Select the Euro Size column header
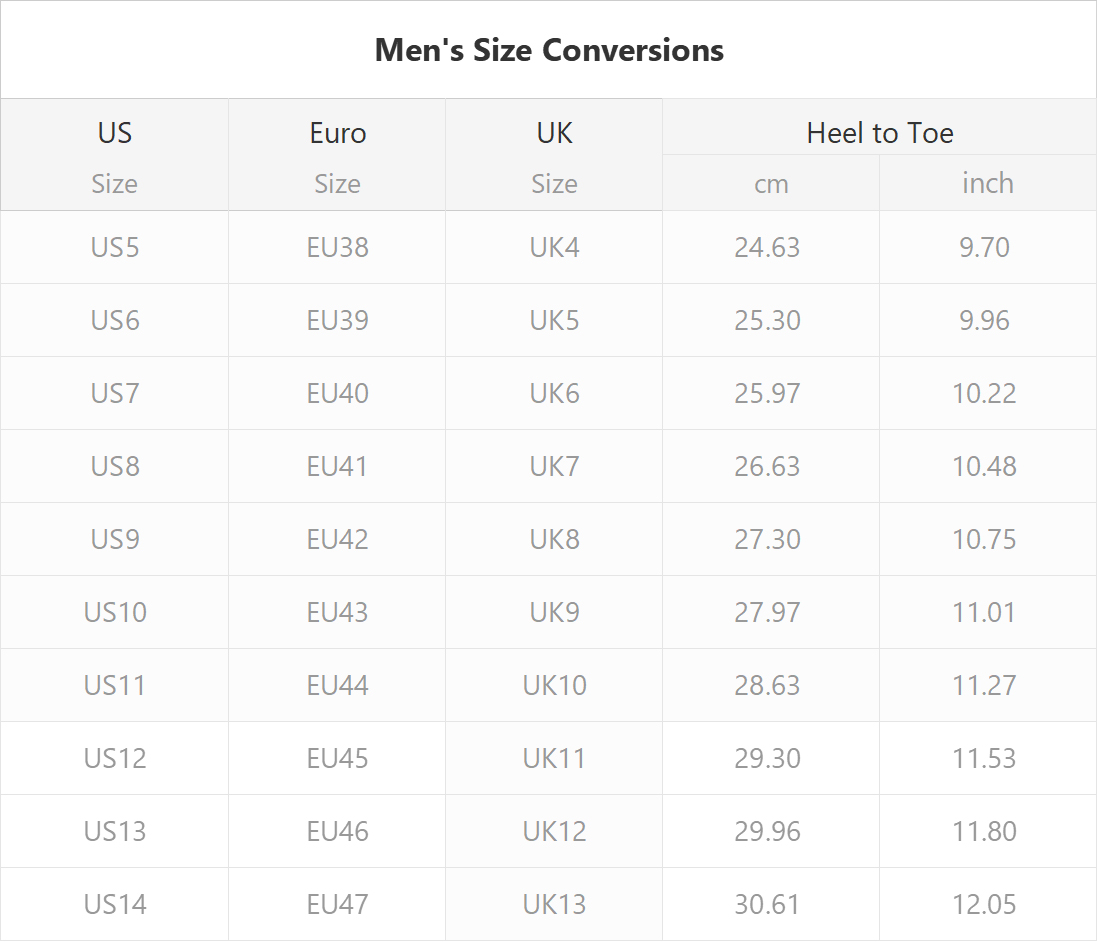1097x942 pixels. point(337,155)
